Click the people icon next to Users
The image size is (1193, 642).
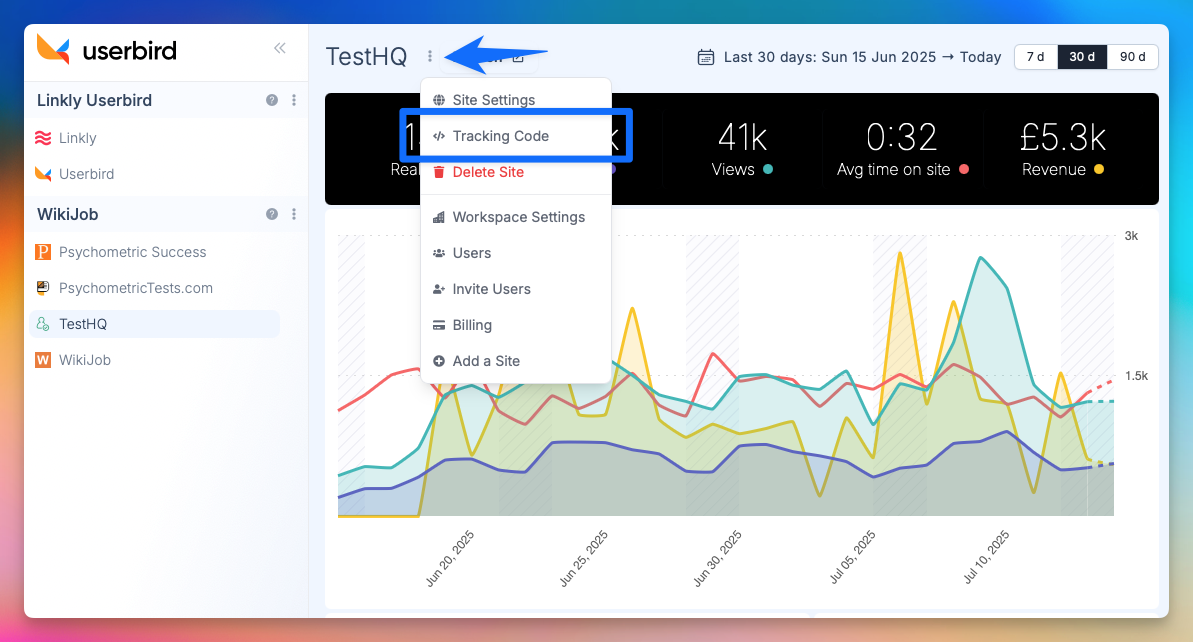pos(439,253)
